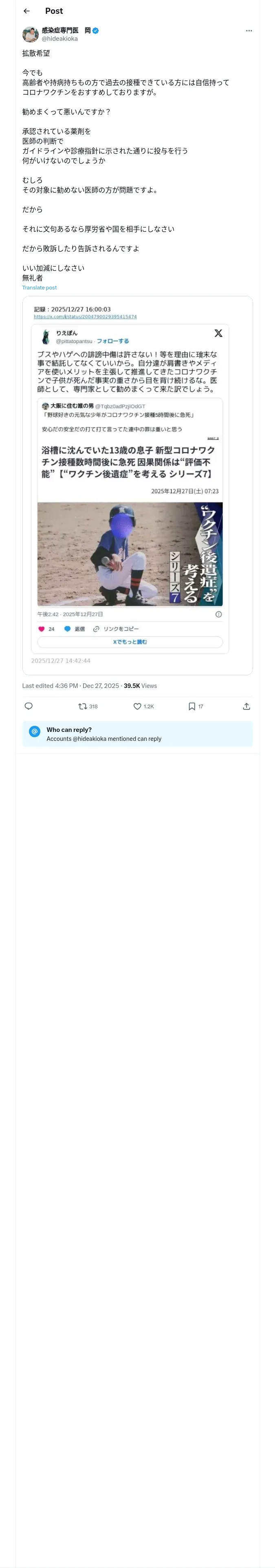Viewport: 275px width, 1568px height.
Task: Click the info icon in embedded tweet
Action: pyautogui.click(x=218, y=614)
